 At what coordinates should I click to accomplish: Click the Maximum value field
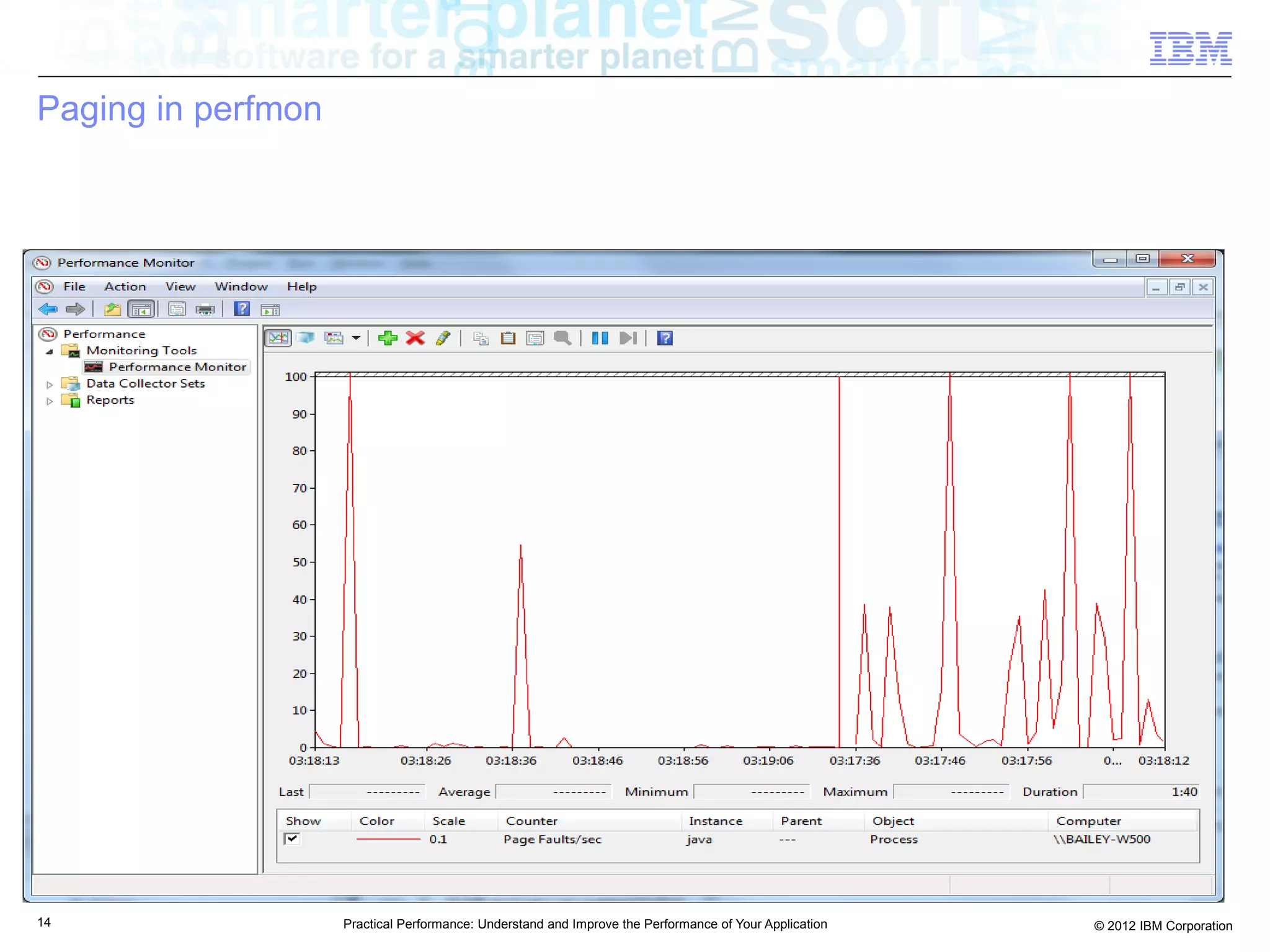[x=951, y=792]
